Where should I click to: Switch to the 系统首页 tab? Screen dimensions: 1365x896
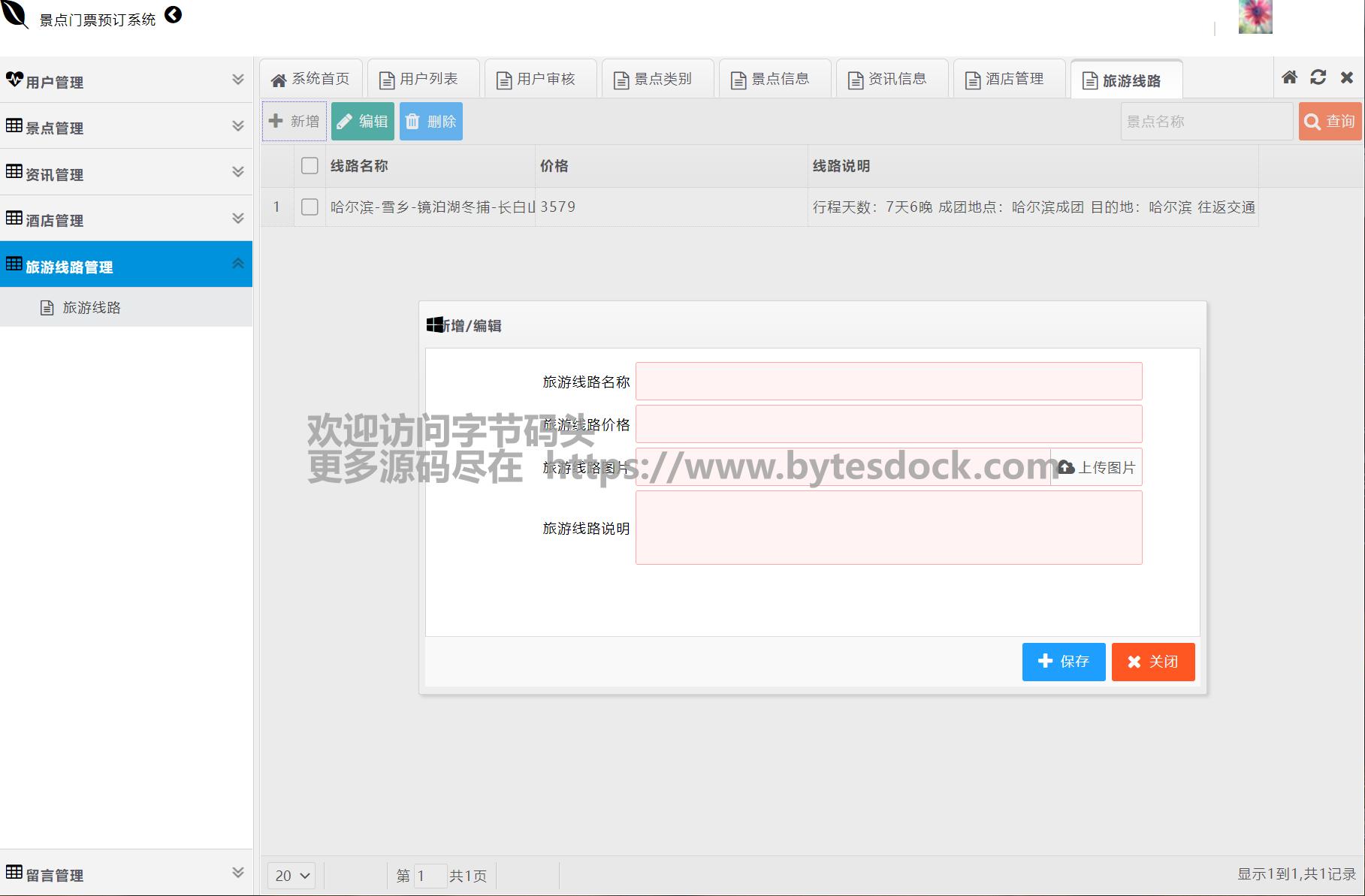311,79
